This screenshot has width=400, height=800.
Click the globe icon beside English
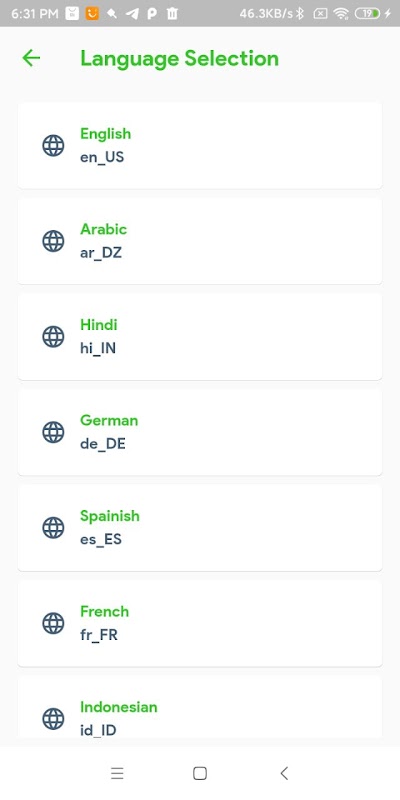53,145
